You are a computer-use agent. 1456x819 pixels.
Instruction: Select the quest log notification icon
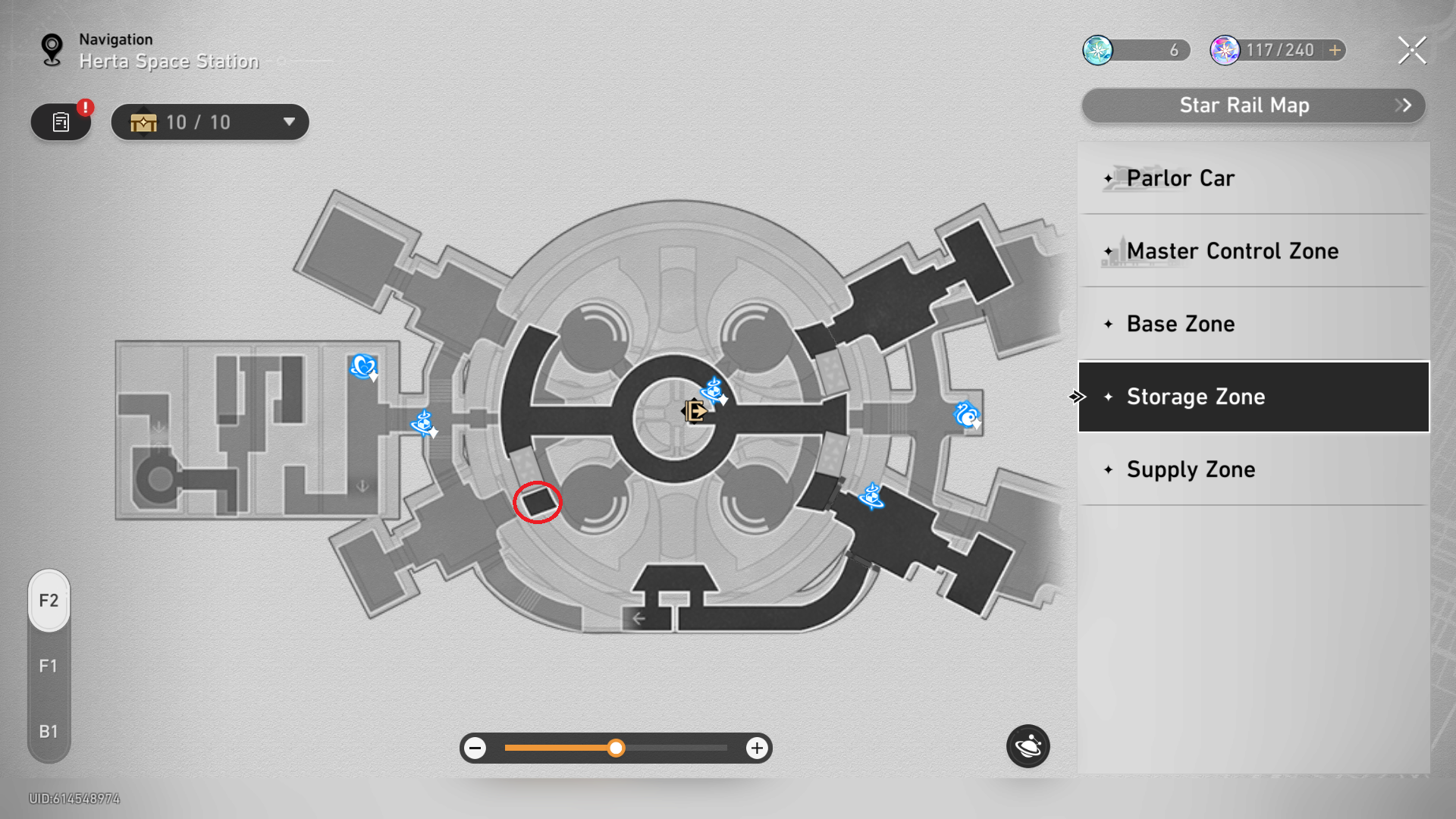pyautogui.click(x=61, y=122)
